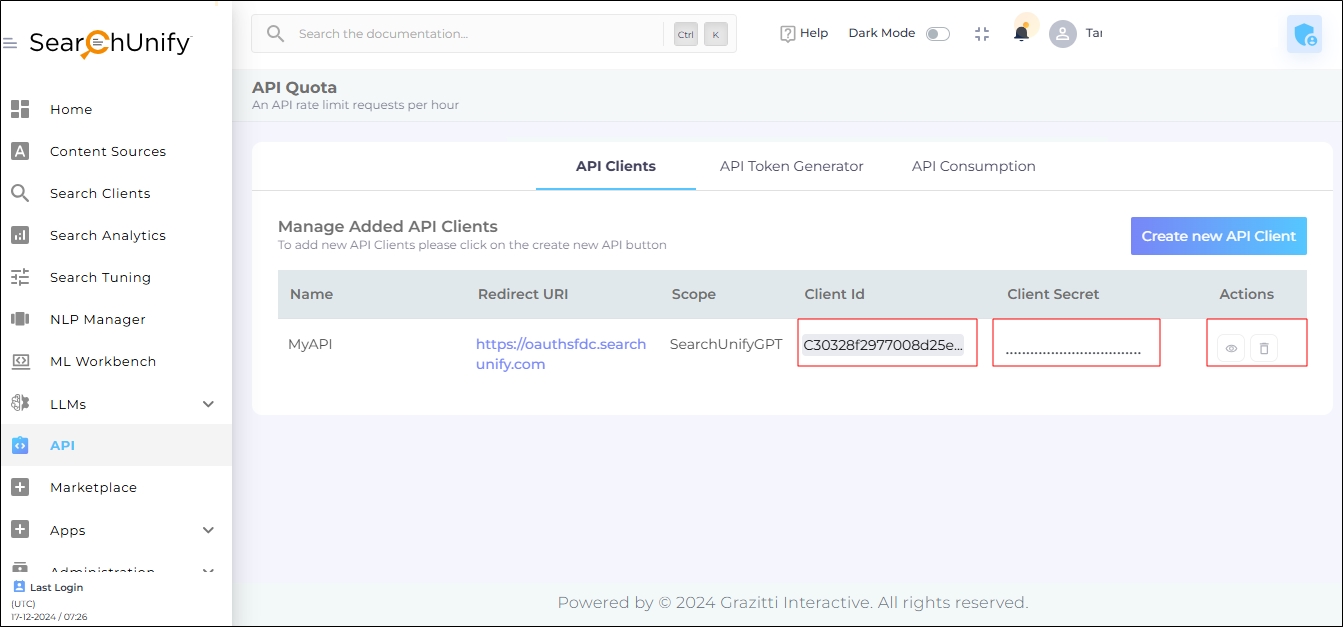Switch to the API Consumption tab
This screenshot has height=627, width=1343.
(973, 166)
